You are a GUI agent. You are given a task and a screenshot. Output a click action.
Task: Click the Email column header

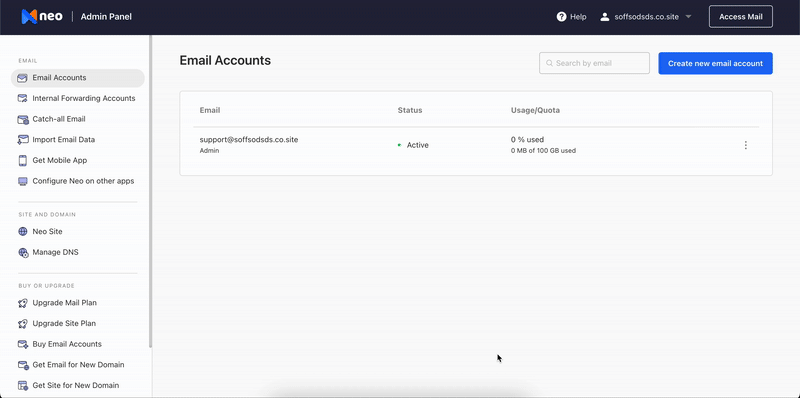pyautogui.click(x=210, y=110)
